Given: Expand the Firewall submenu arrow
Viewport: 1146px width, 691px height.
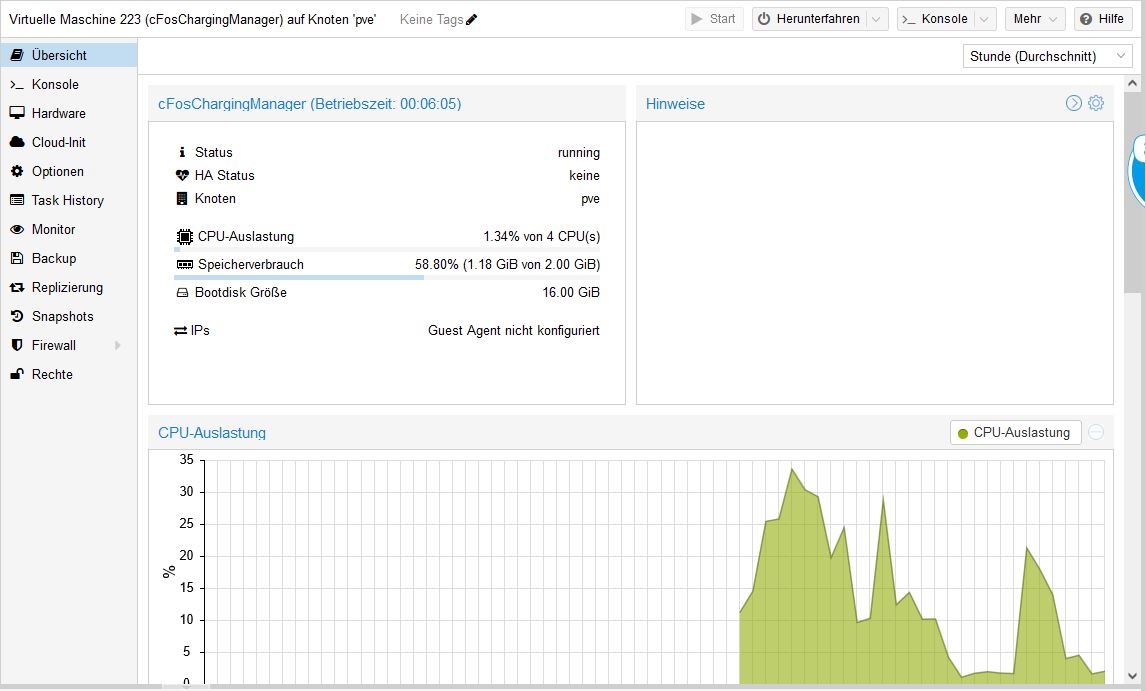Looking at the screenshot, I should [118, 345].
